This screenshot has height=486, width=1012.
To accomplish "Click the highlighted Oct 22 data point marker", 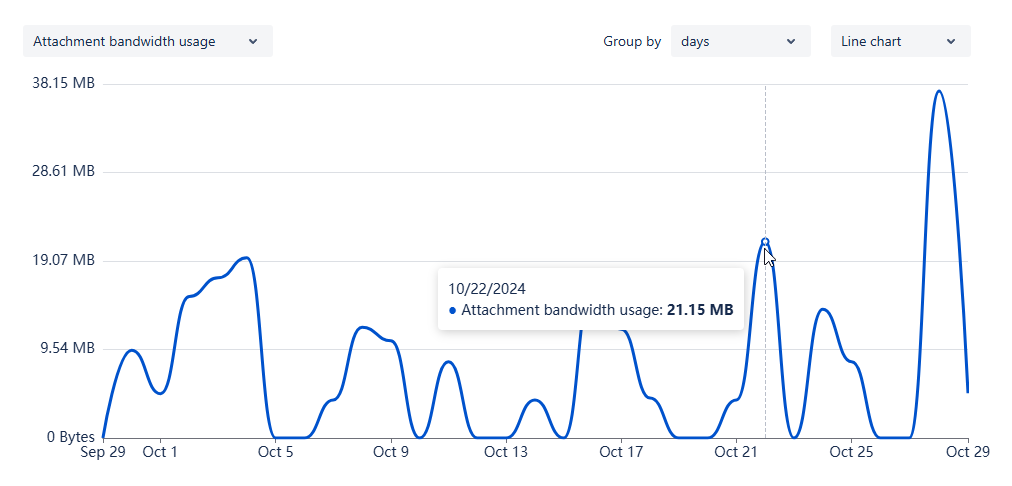I will (x=765, y=242).
